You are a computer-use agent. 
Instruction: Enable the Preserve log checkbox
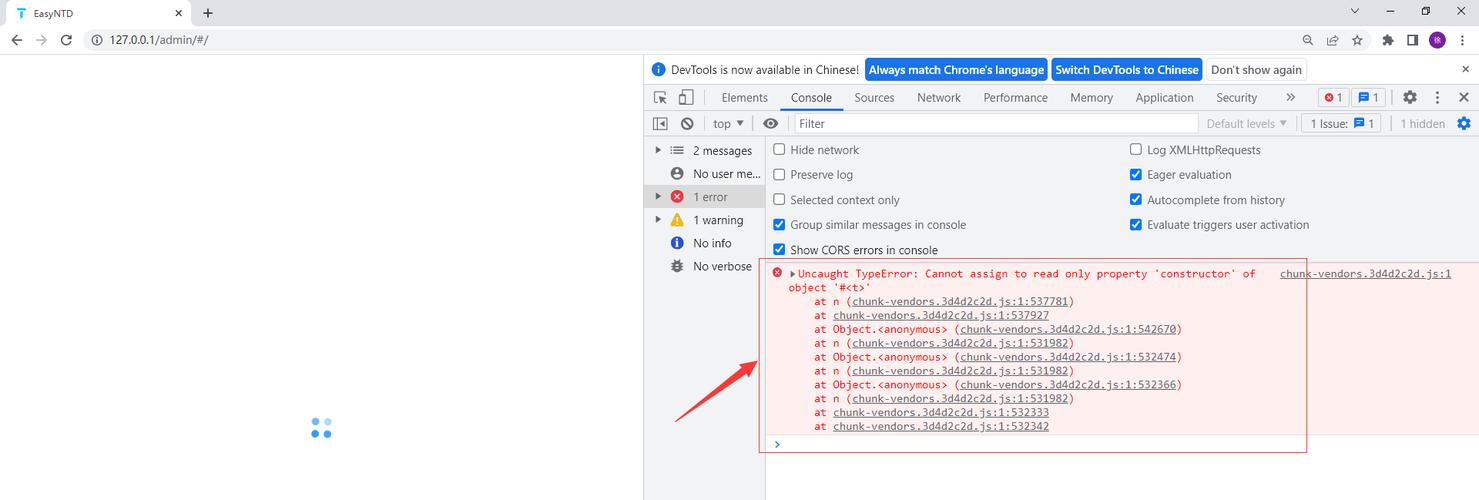(779, 175)
